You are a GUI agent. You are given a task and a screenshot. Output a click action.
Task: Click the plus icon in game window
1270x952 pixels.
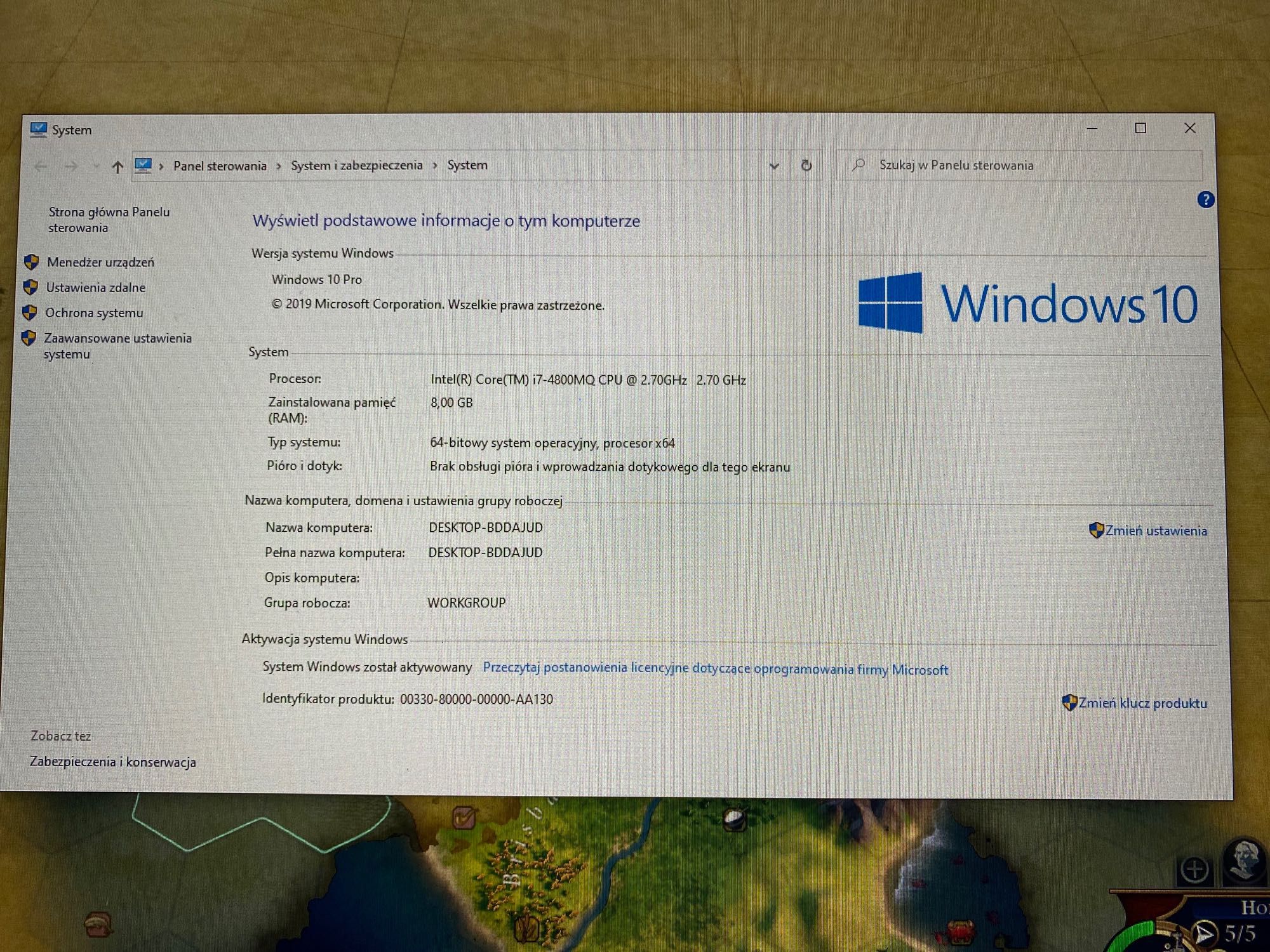coord(1194,869)
